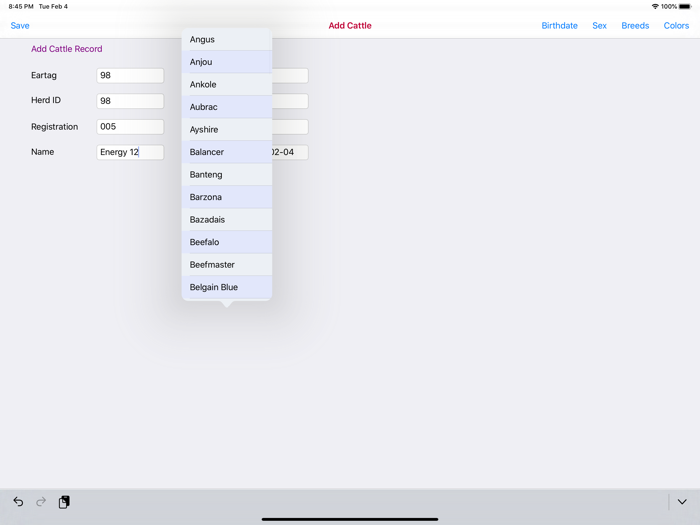The height and width of the screenshot is (525, 700).
Task: Choose Anjou breed from list
Action: 227,62
